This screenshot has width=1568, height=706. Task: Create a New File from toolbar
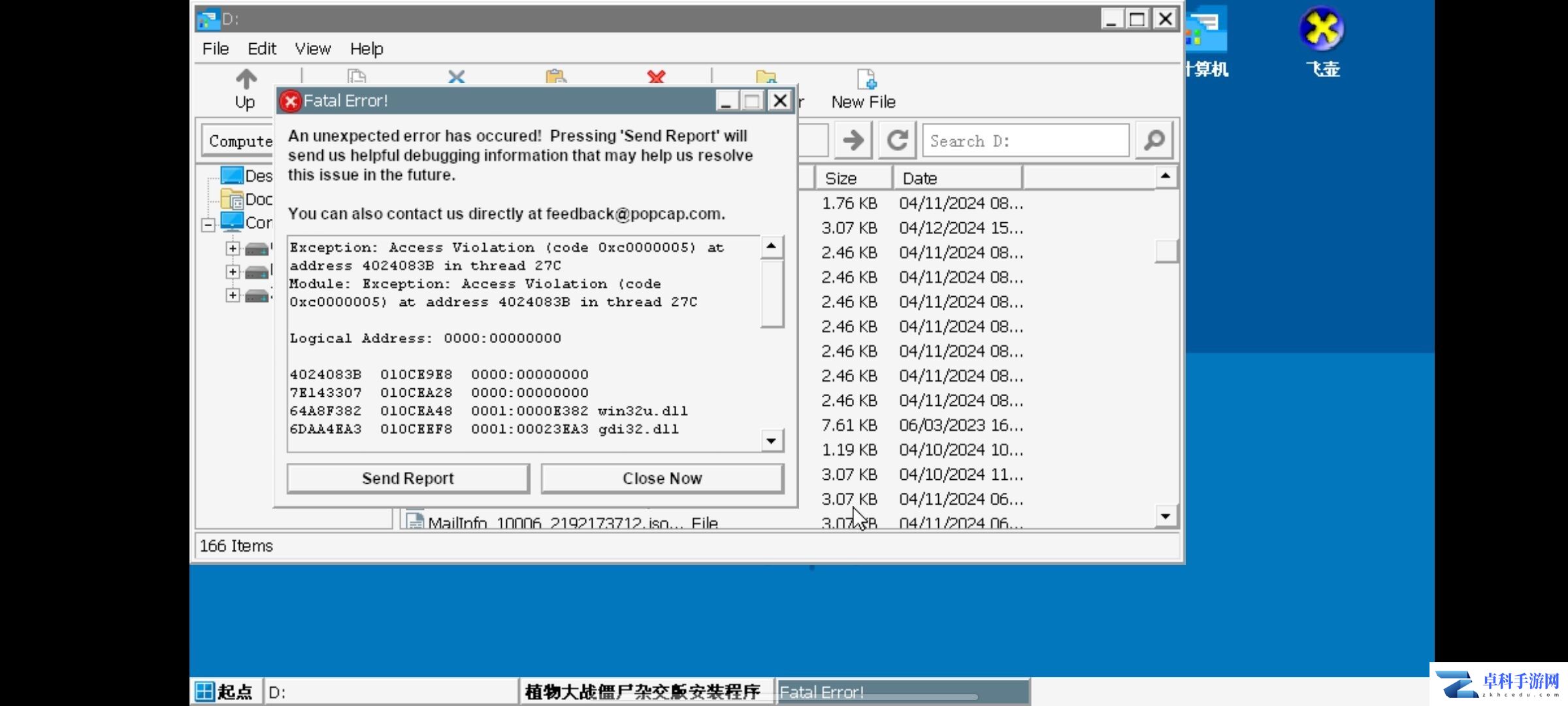tap(864, 89)
